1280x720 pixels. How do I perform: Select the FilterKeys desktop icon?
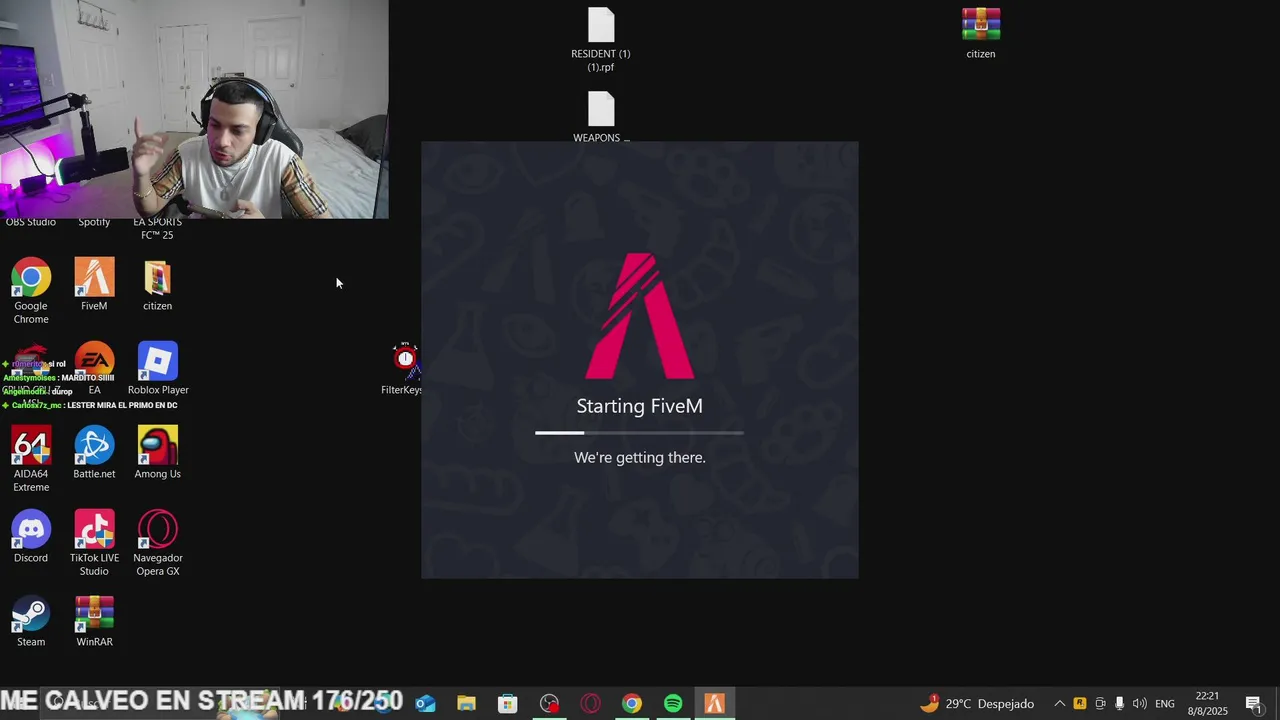(x=404, y=369)
